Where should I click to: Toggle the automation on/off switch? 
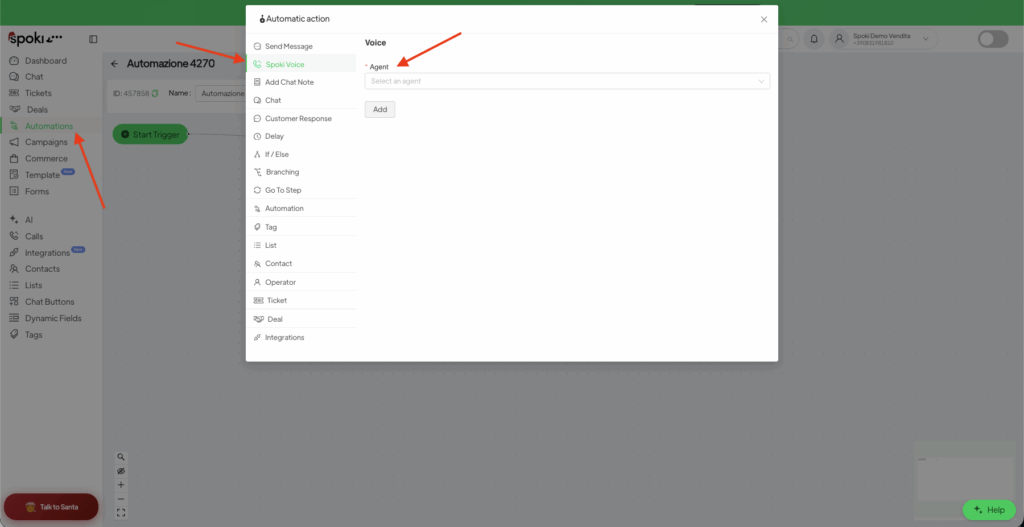[x=992, y=39]
